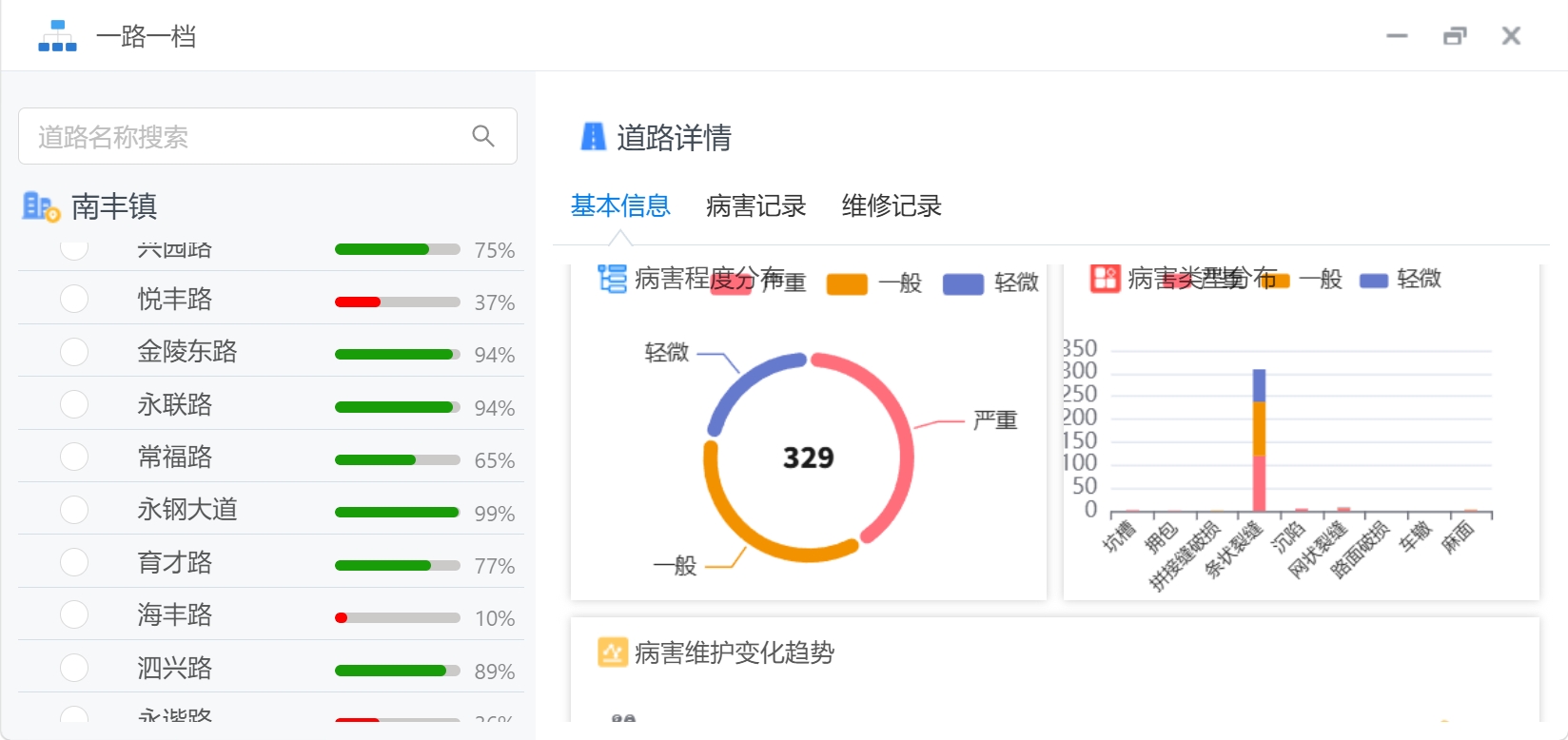The height and width of the screenshot is (740, 1568).
Task: Select the radio button for 永钢大道
Action: [74, 510]
